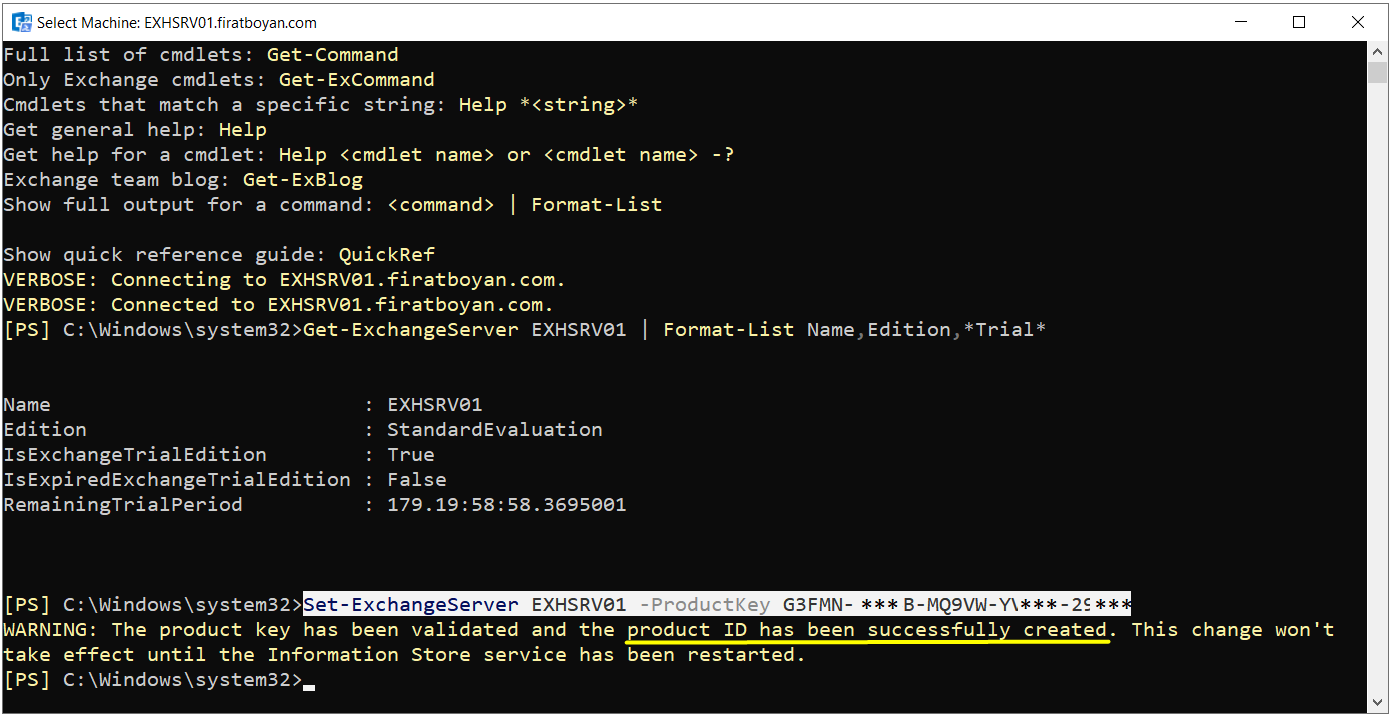Image resolution: width=1395 pixels, height=717 pixels.
Task: Click the 'WARNING:' text
Action: 51,630
